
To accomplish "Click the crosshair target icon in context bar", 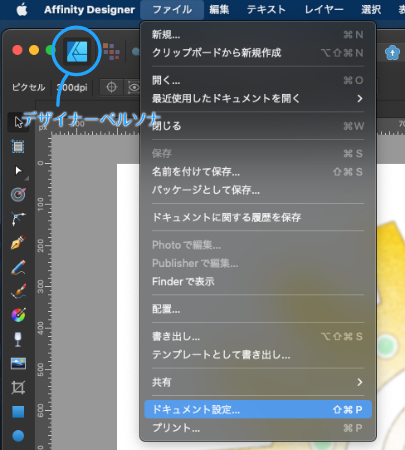I will 111,87.
